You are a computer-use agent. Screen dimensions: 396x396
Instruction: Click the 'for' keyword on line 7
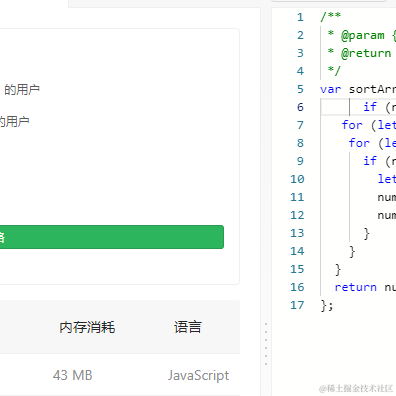tap(352, 125)
